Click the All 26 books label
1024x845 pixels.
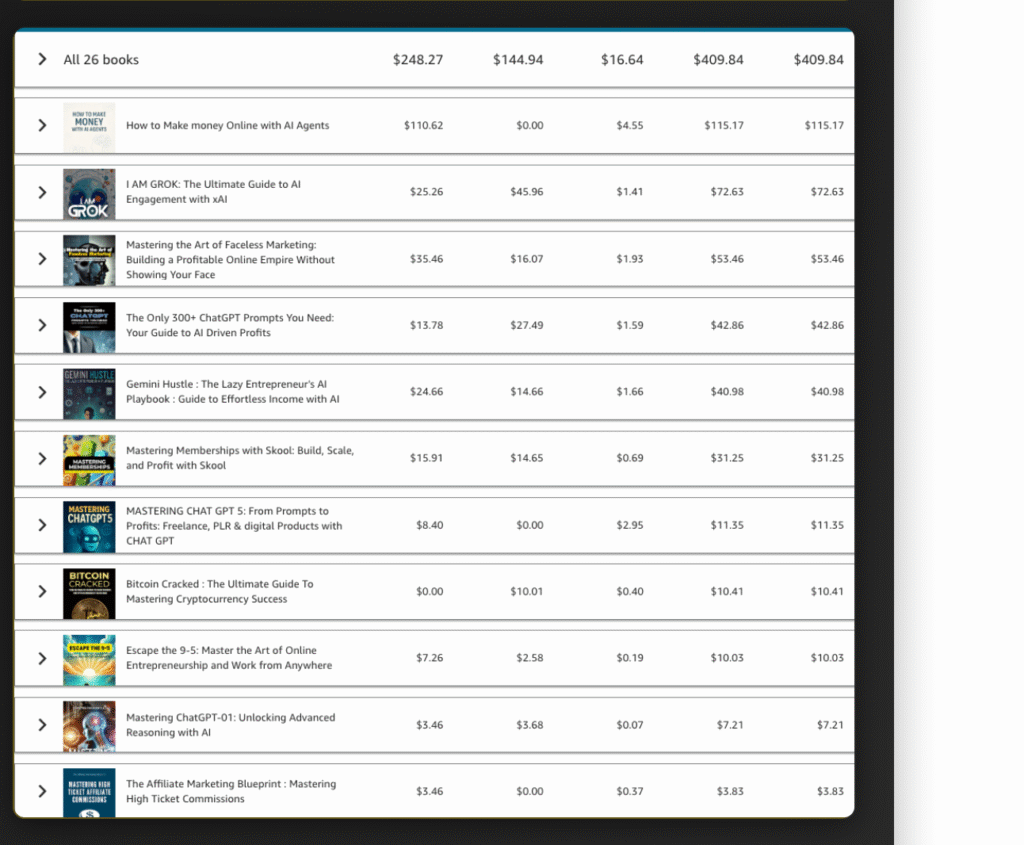tap(101, 59)
